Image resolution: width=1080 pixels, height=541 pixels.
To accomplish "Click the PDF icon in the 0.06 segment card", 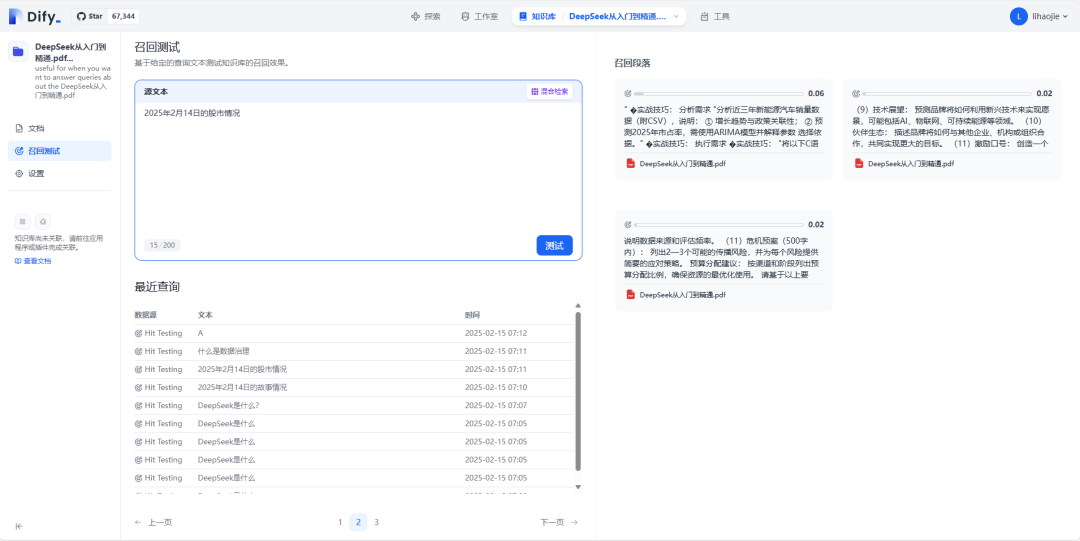I will point(630,164).
